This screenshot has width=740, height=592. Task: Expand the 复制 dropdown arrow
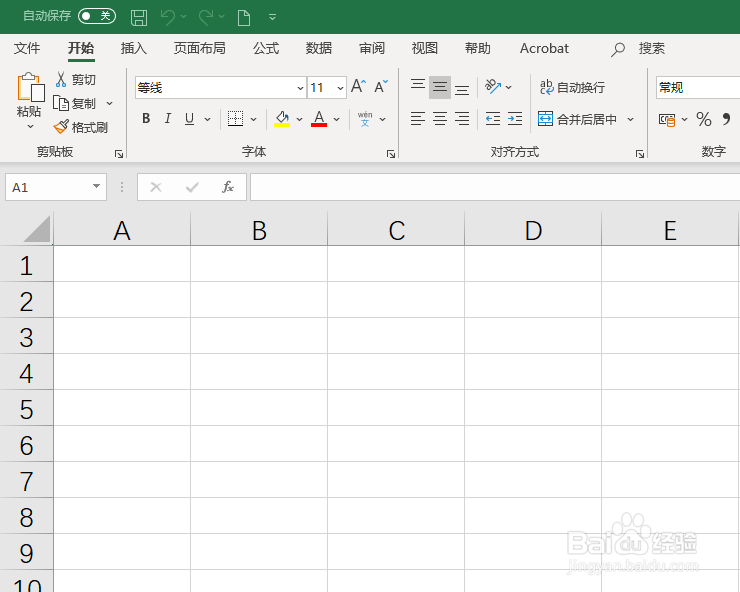click(109, 103)
